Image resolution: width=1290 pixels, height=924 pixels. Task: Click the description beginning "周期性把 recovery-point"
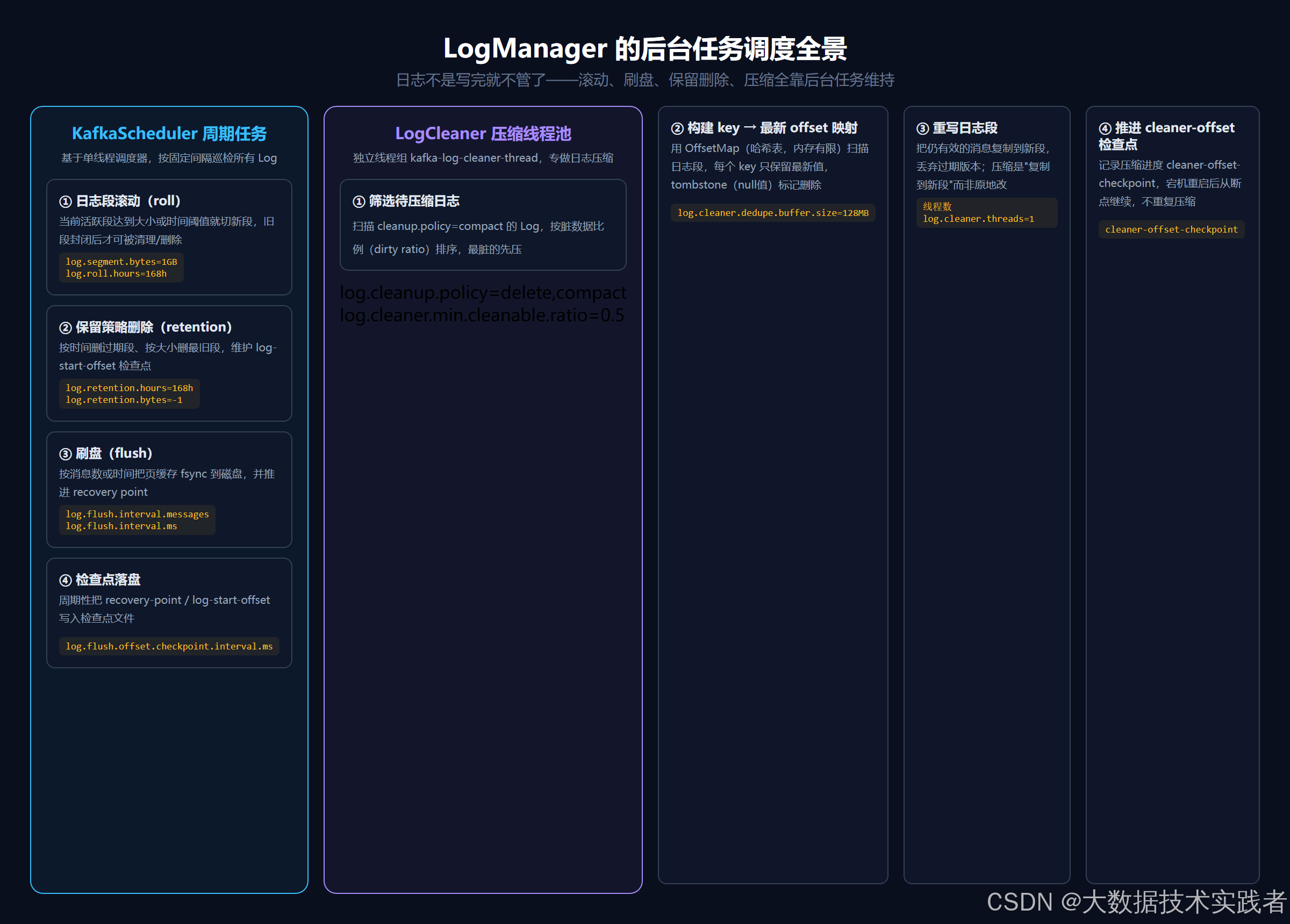pos(164,609)
